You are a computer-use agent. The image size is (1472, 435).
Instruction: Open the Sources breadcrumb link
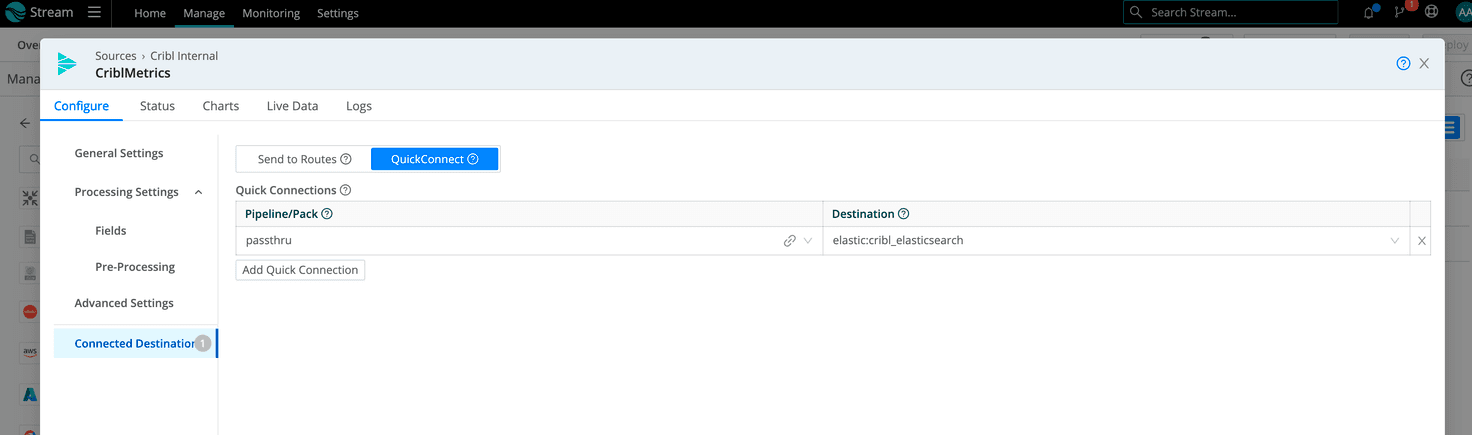116,56
